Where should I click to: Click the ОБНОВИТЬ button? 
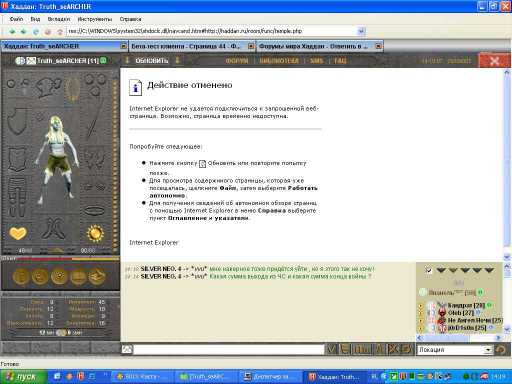point(152,61)
